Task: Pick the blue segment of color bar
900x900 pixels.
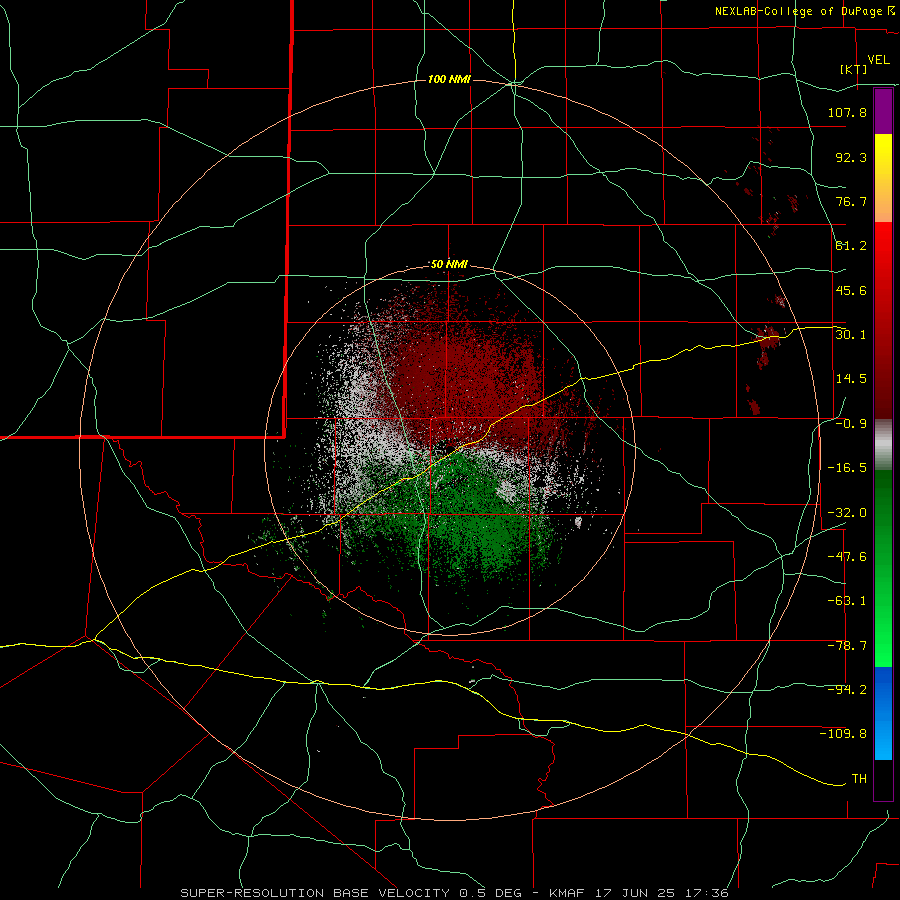Action: click(x=883, y=713)
